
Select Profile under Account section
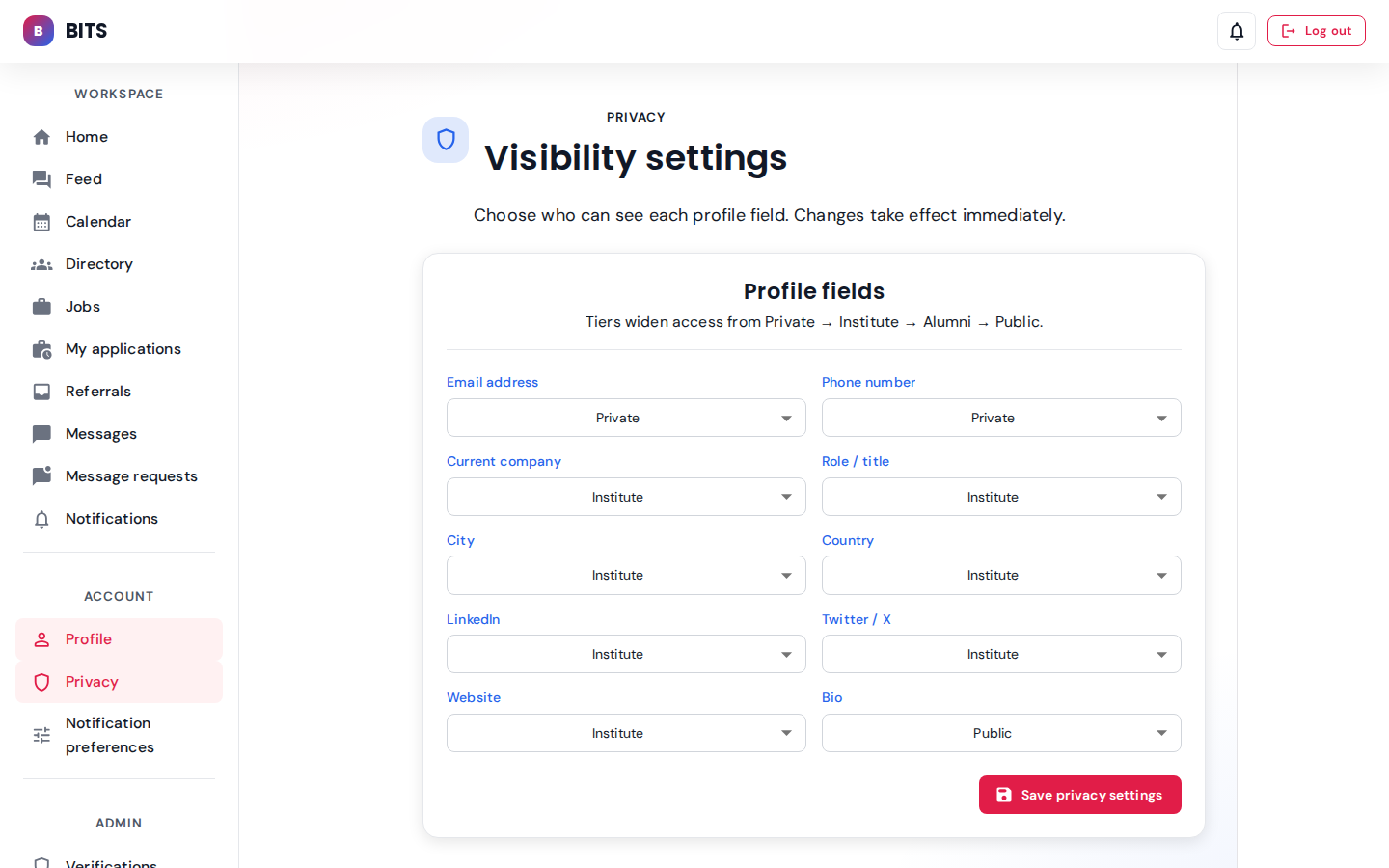89,639
